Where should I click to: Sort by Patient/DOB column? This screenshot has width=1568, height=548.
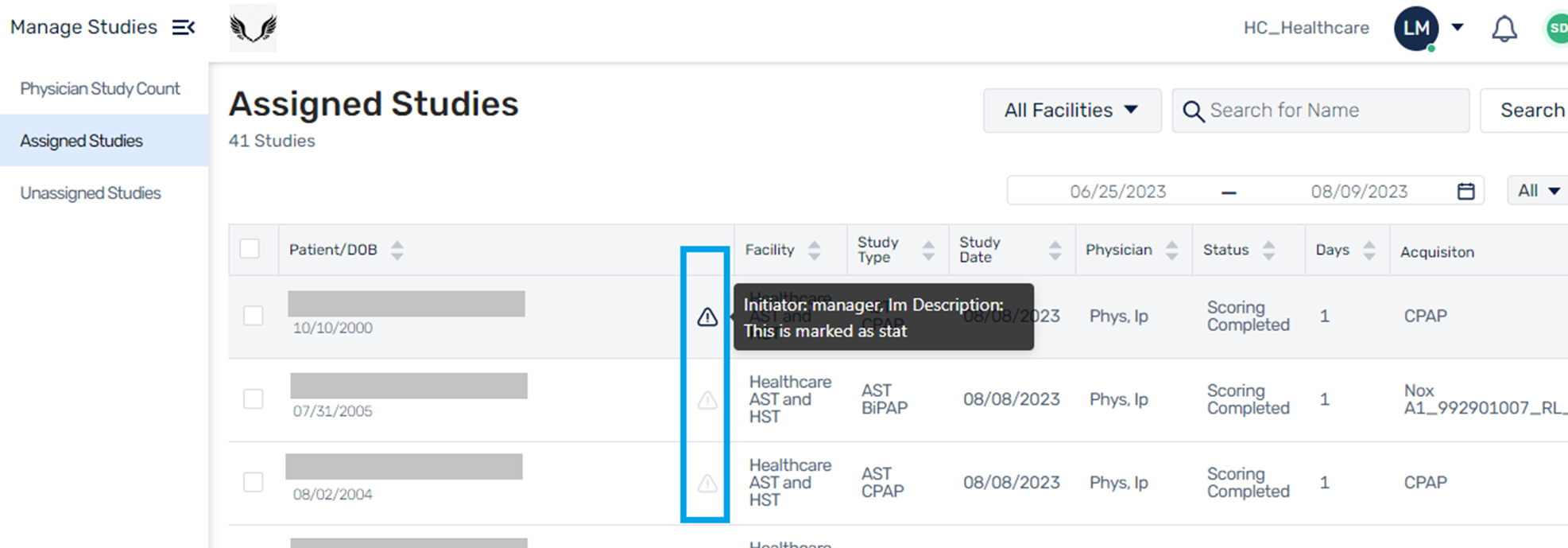pos(397,250)
